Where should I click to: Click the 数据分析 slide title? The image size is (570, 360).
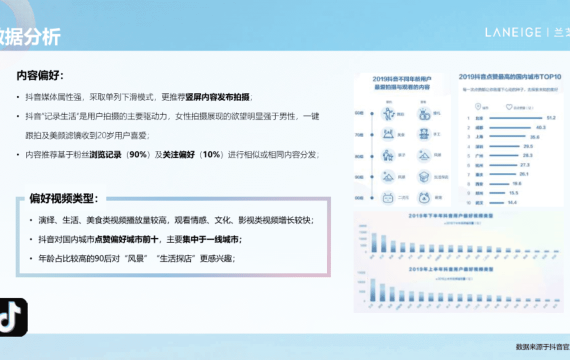[30, 37]
